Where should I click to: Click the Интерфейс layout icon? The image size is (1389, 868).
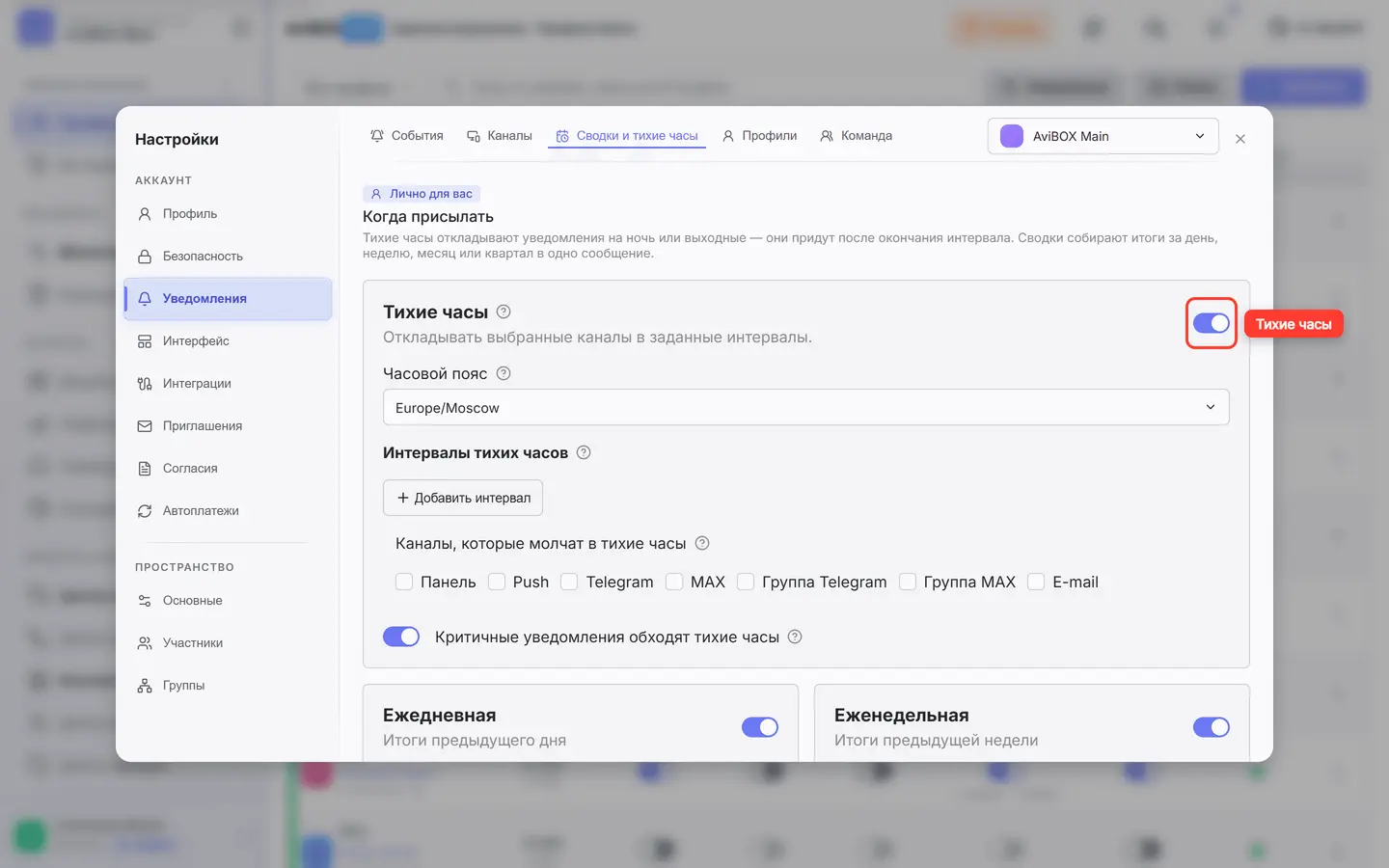[145, 341]
